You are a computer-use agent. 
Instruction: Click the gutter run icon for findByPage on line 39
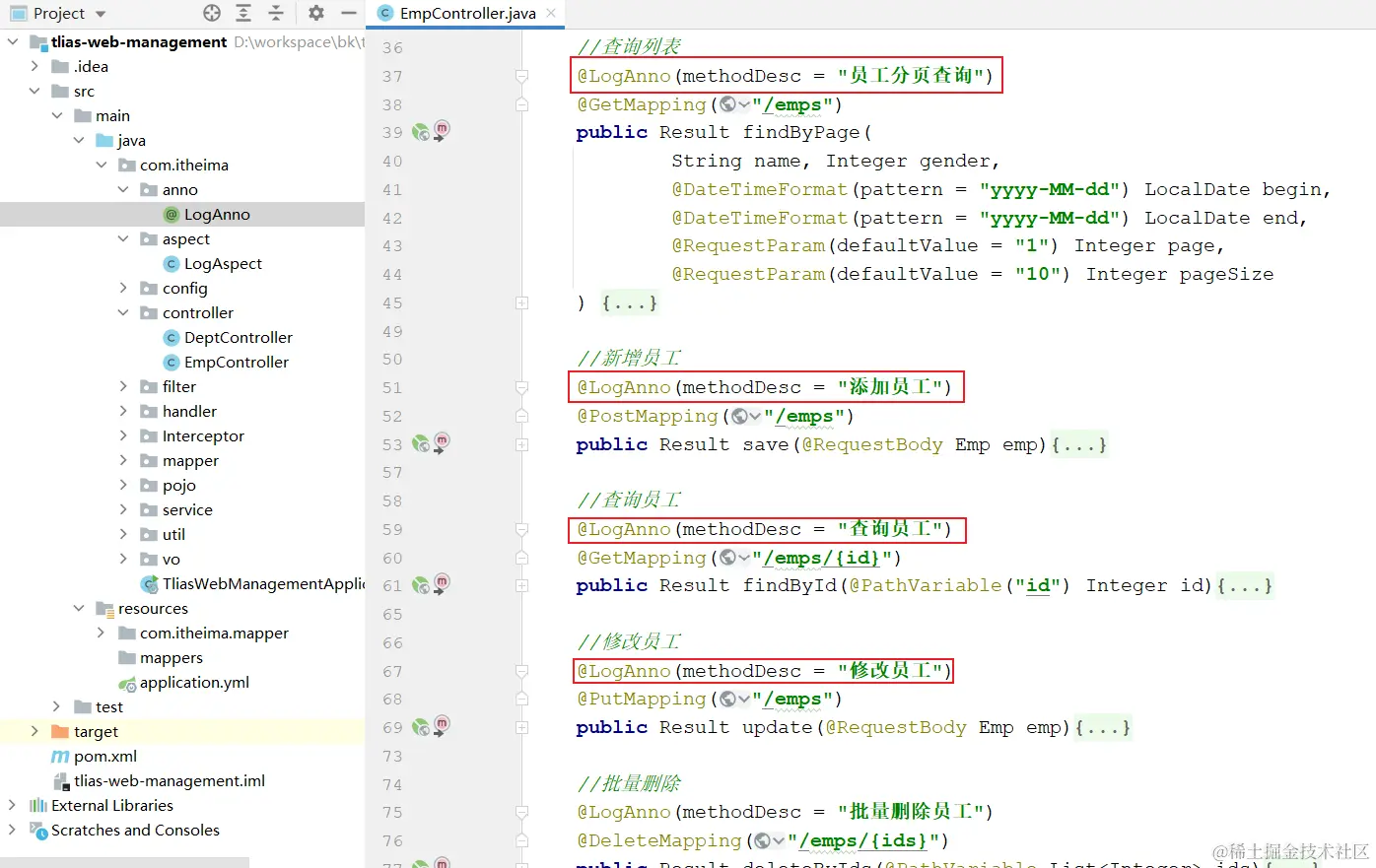pyautogui.click(x=421, y=132)
